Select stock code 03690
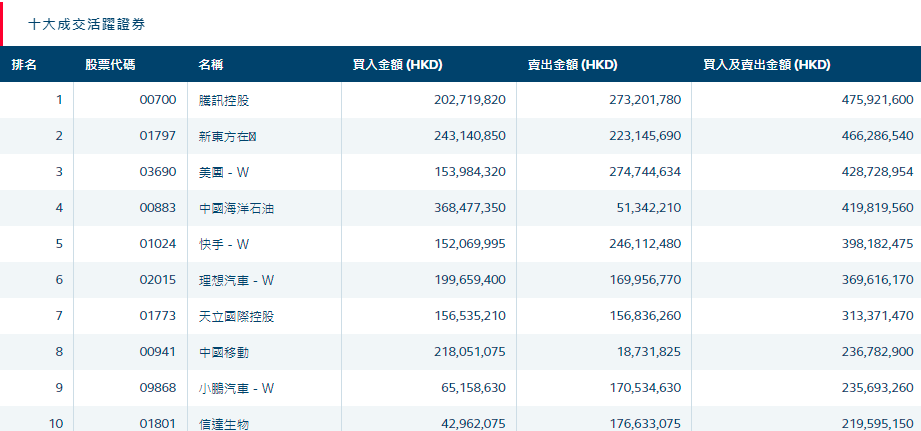The width and height of the screenshot is (921, 431). pos(158,172)
